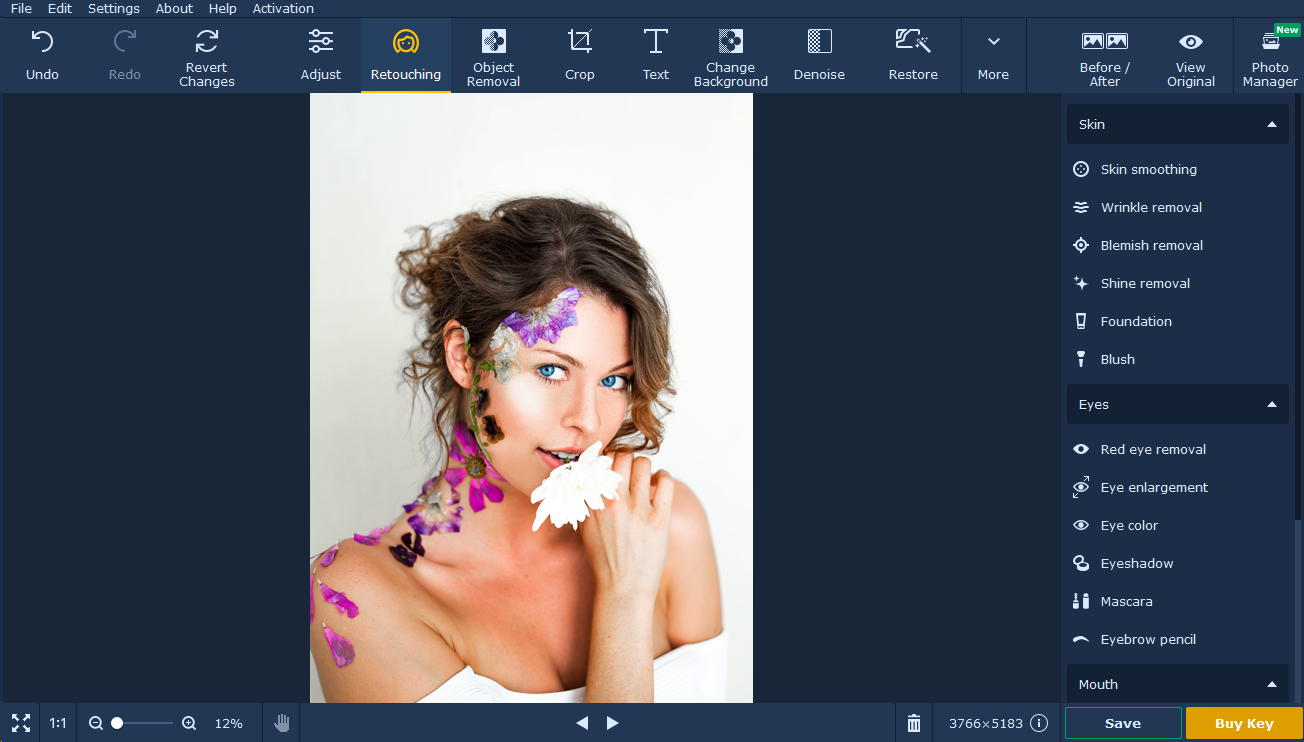Go to next image arrow

(613, 723)
